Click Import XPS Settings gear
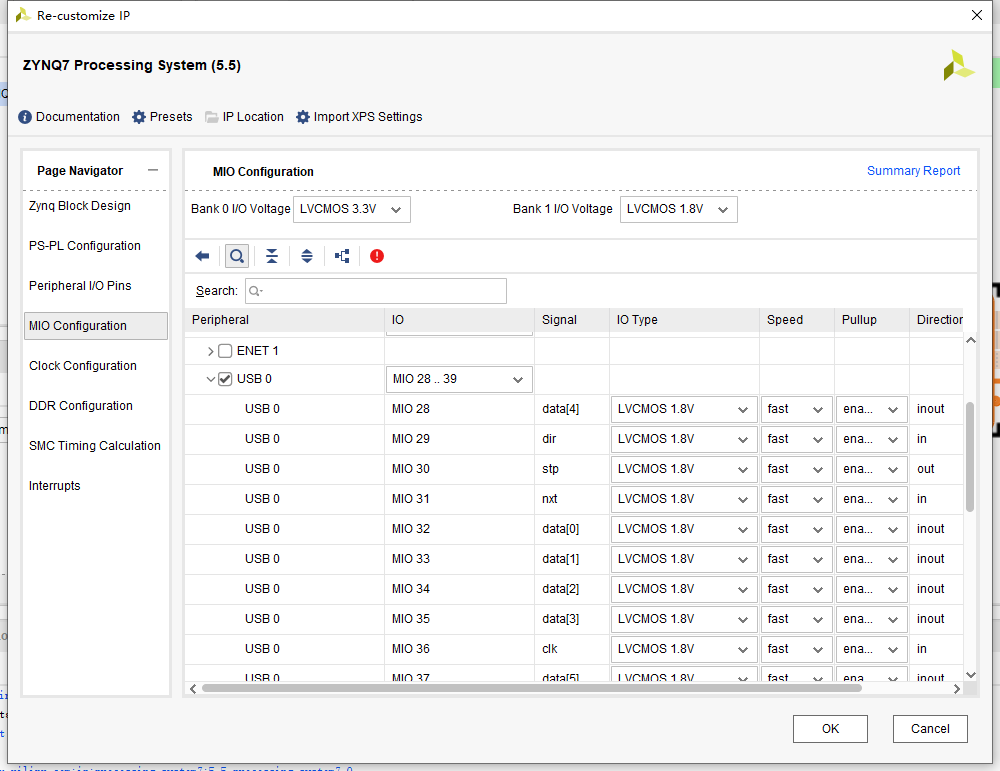Viewport: 1000px width, 771px height. point(303,117)
